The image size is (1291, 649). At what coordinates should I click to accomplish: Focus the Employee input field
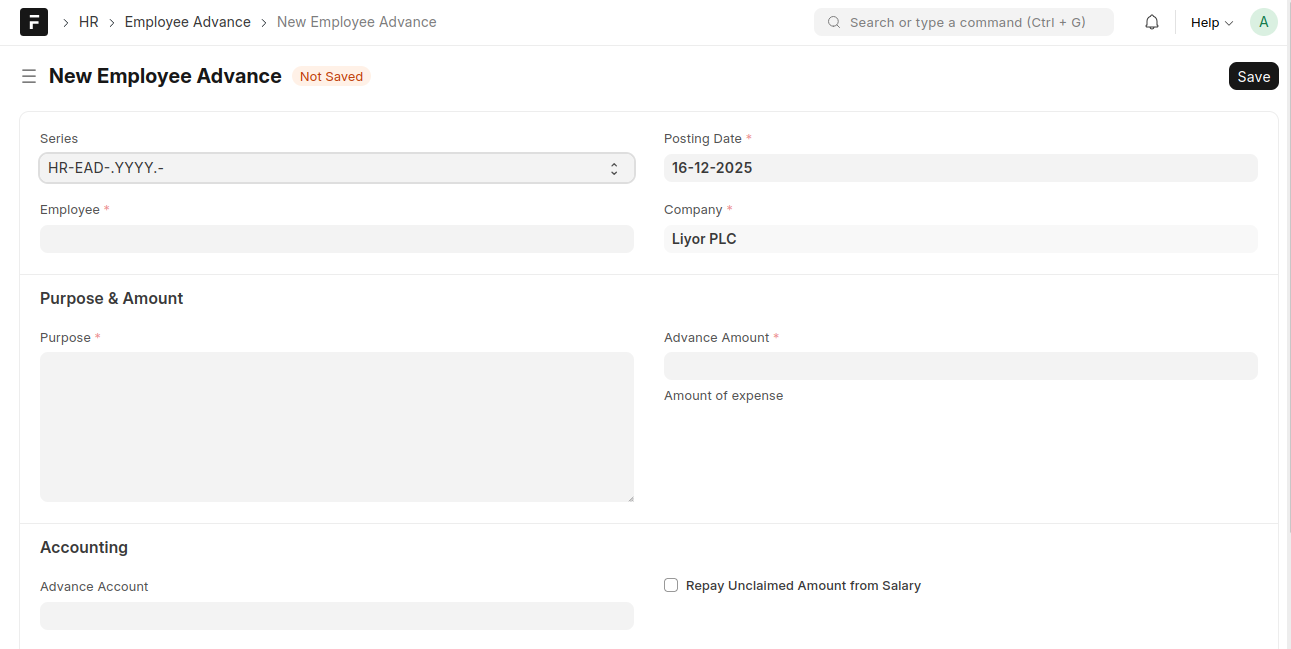coord(337,239)
